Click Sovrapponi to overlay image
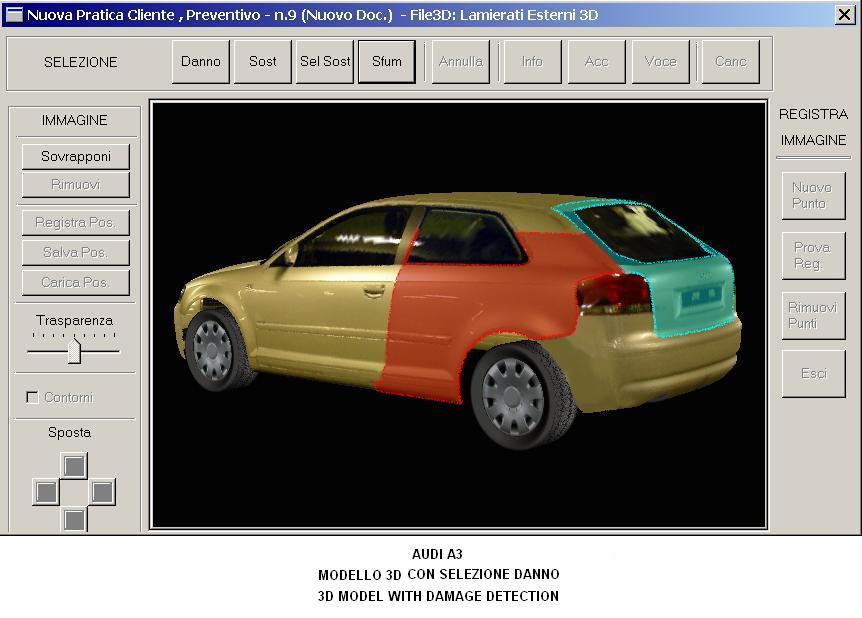862x618 pixels. 76,157
